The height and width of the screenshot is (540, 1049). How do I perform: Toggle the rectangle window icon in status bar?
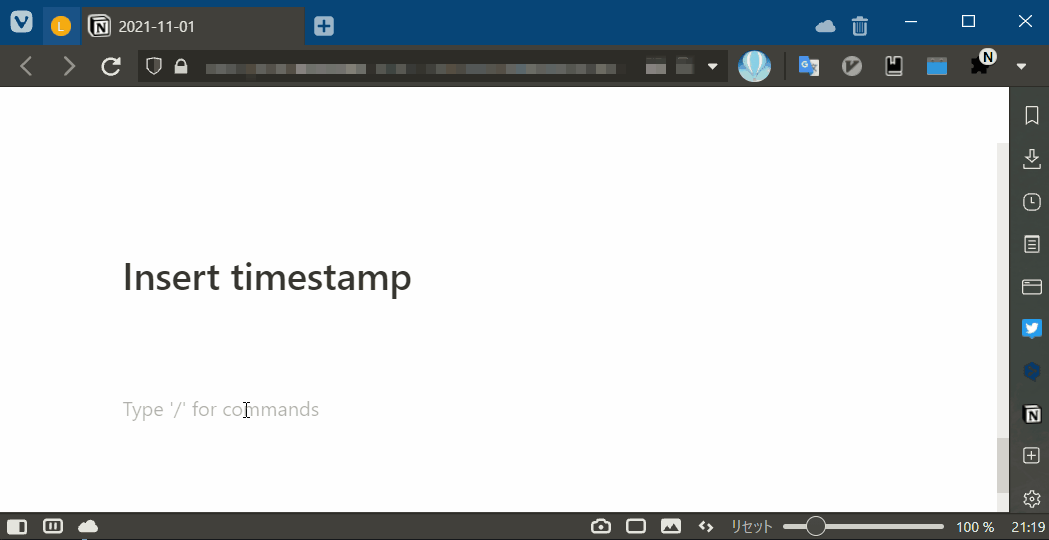(636, 527)
